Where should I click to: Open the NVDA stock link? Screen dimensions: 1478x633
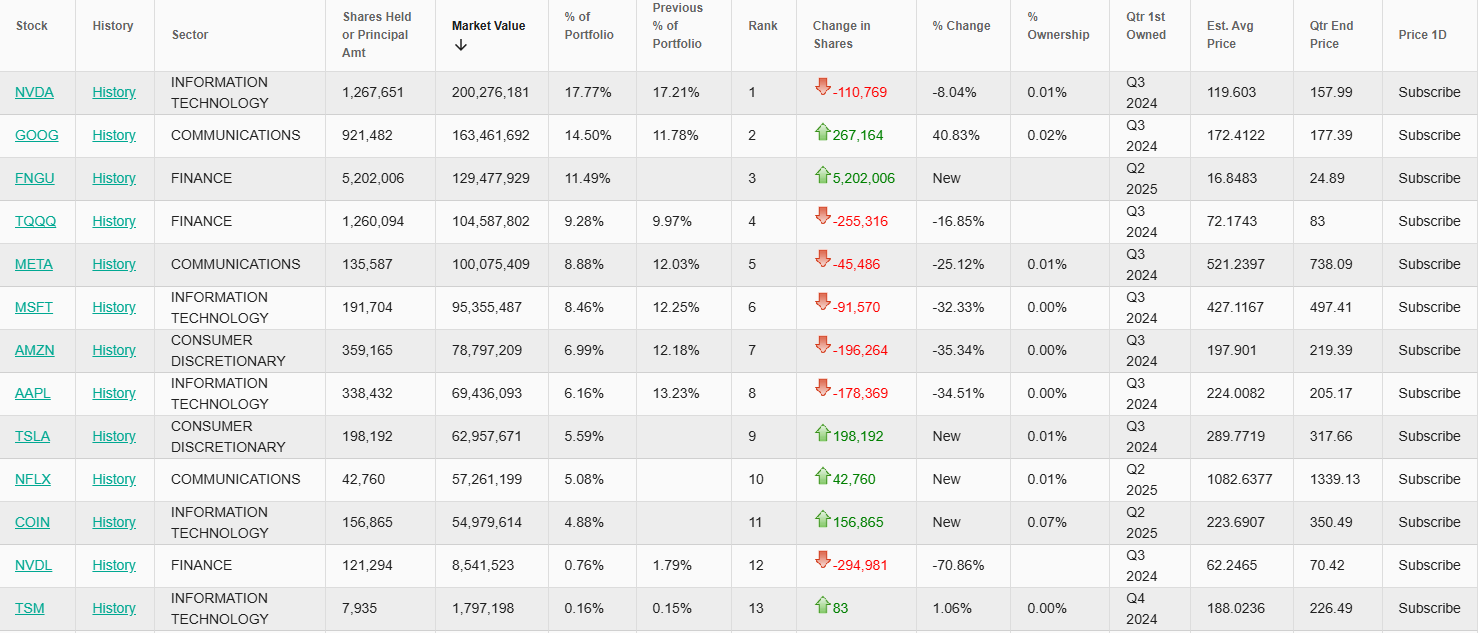[34, 92]
